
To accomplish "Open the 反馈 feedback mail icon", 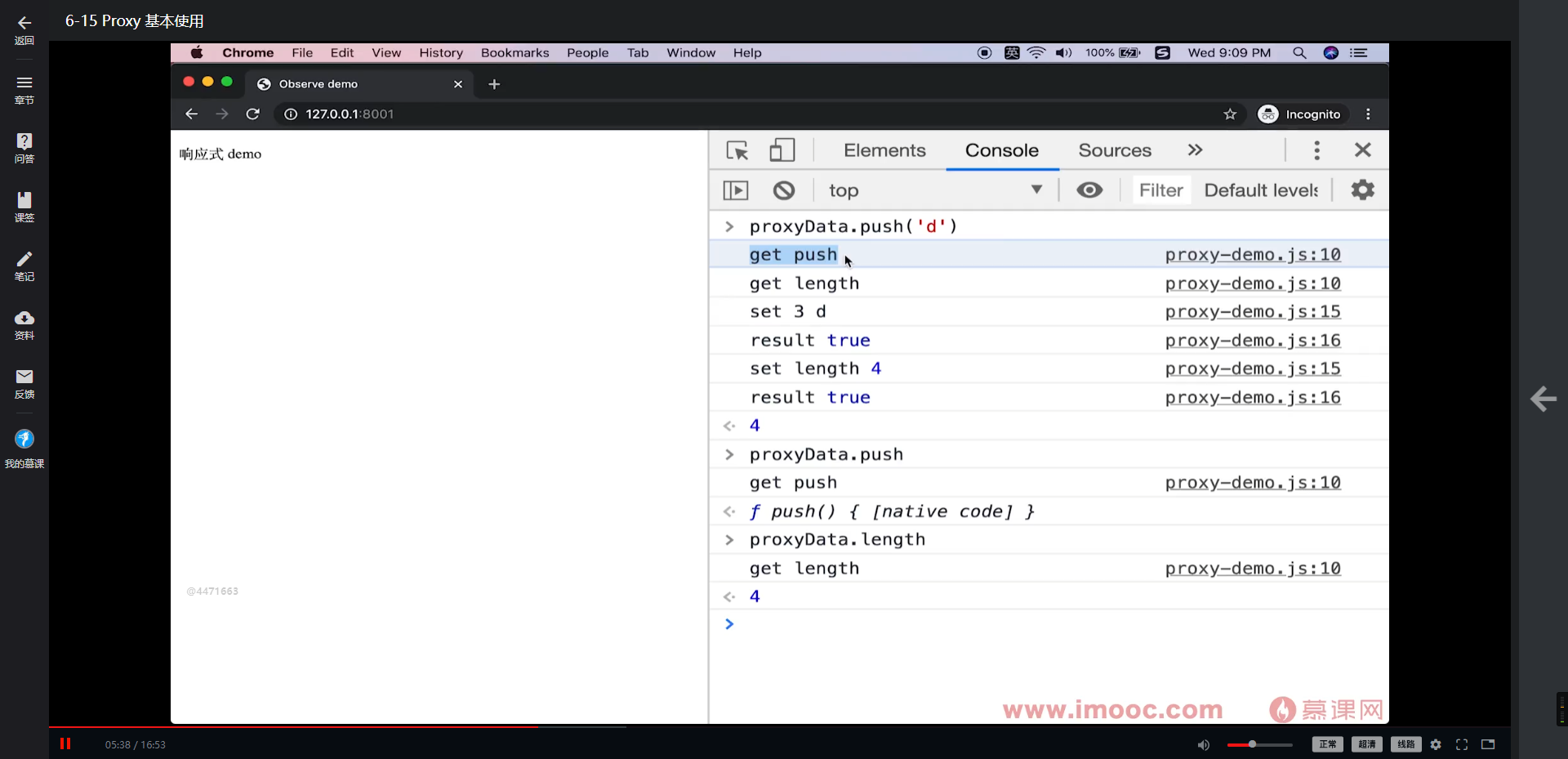I will [24, 377].
